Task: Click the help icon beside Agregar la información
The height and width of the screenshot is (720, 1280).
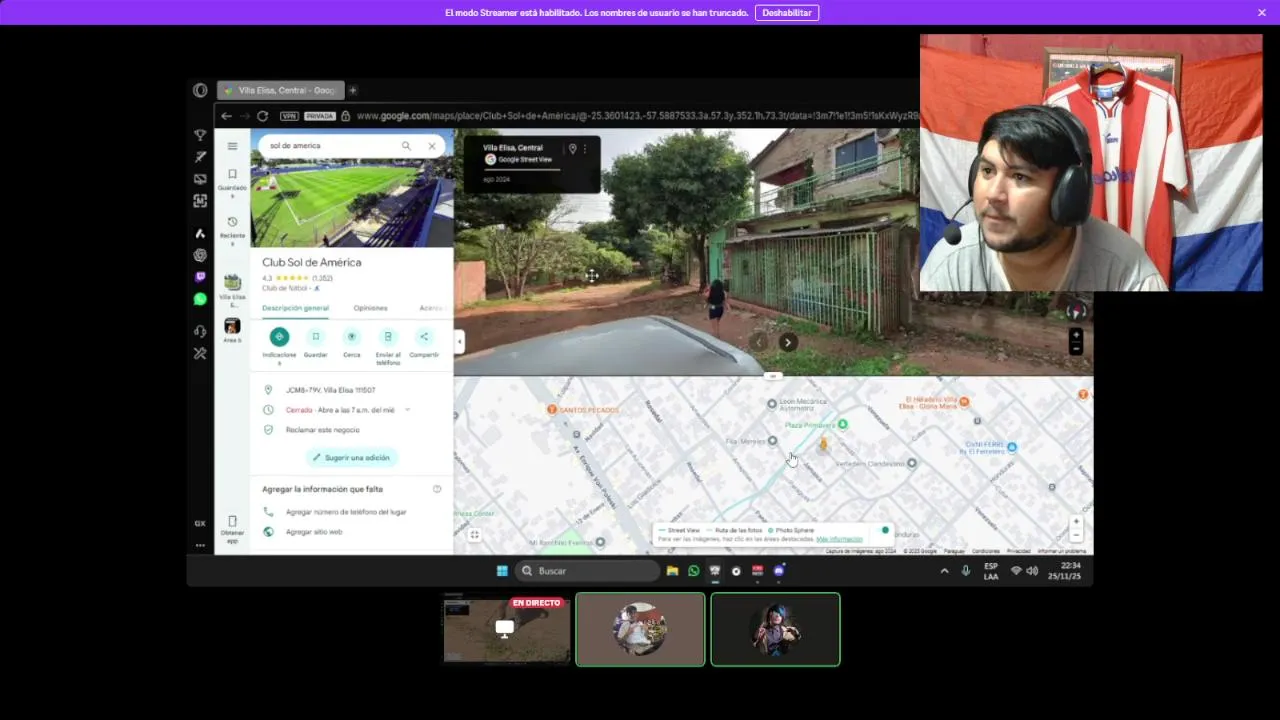Action: [437, 489]
